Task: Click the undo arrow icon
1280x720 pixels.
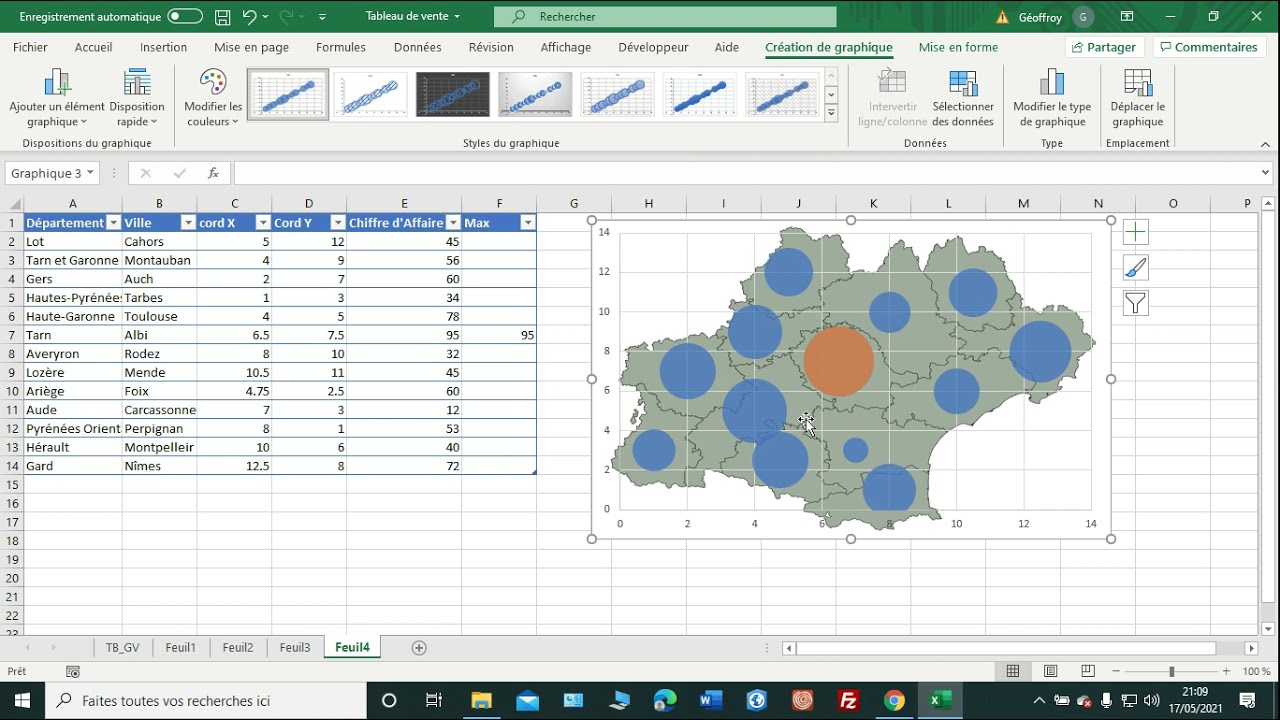Action: pyautogui.click(x=250, y=17)
